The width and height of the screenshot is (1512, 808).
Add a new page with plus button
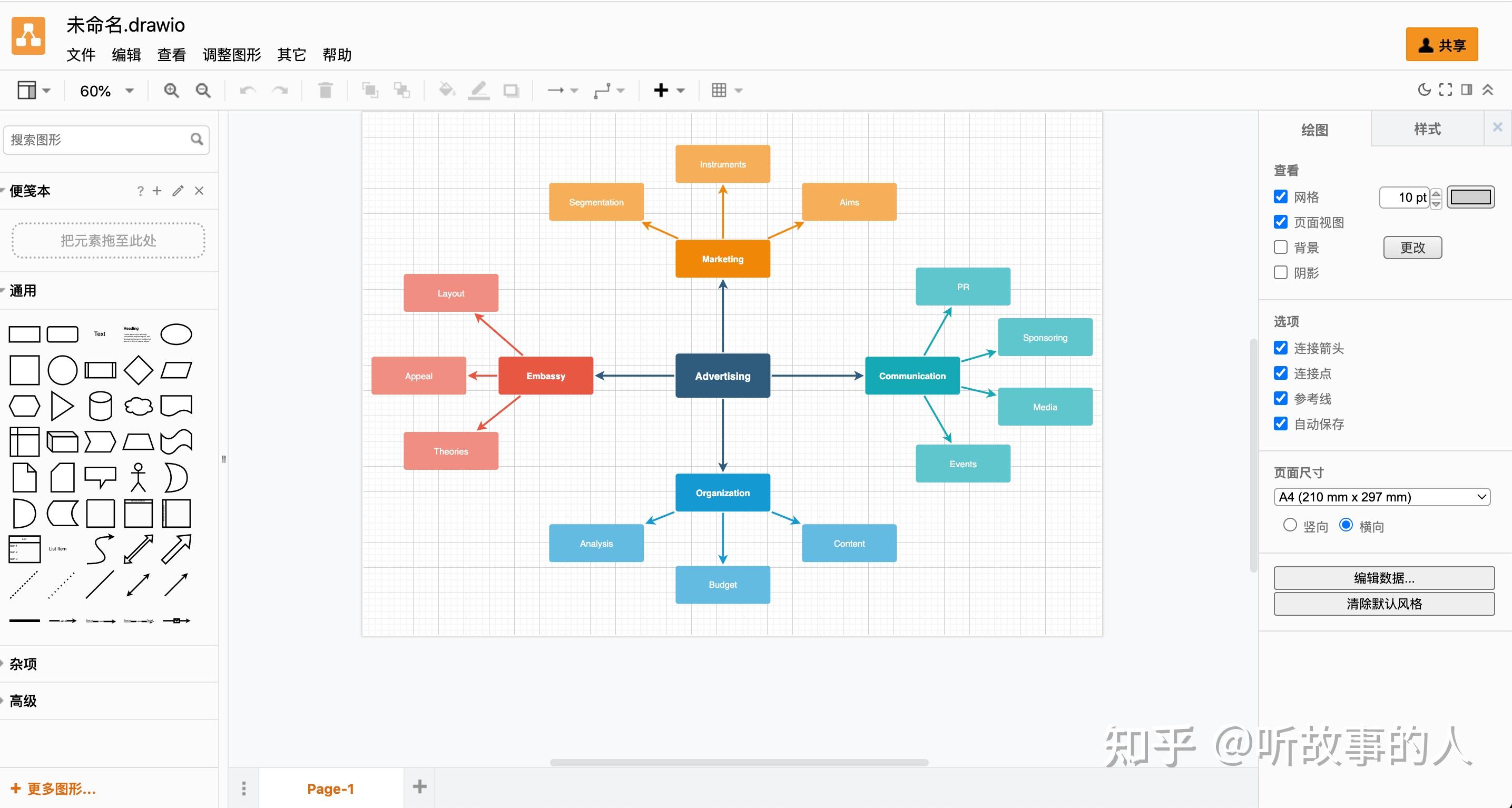coord(419,787)
